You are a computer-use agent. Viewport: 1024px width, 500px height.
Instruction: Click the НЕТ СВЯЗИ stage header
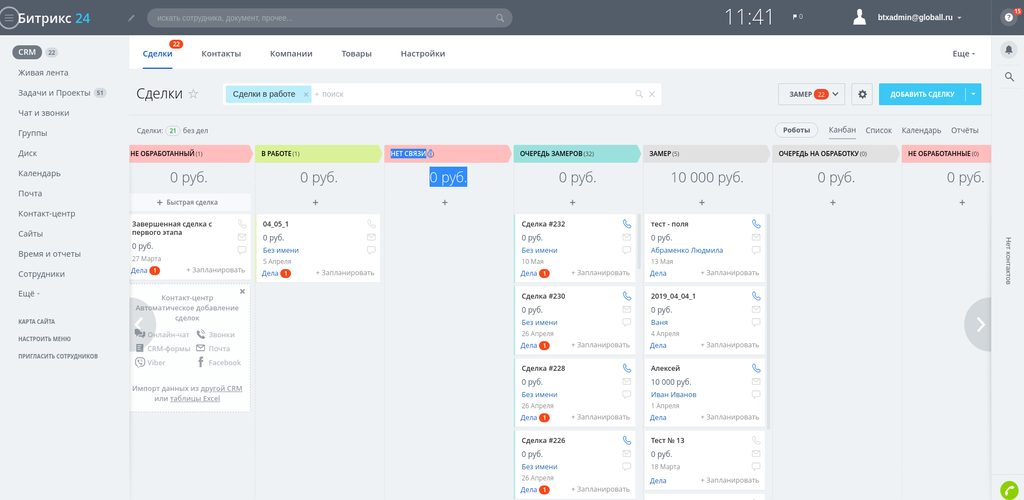click(x=447, y=154)
